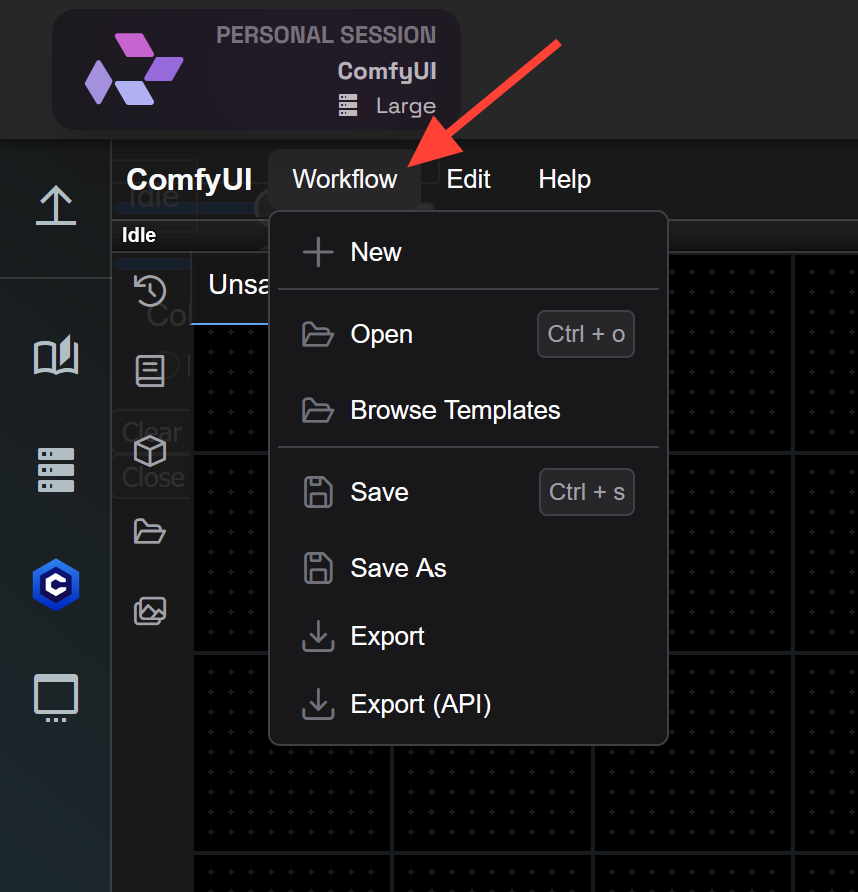Click the Large machine size label

(x=406, y=106)
